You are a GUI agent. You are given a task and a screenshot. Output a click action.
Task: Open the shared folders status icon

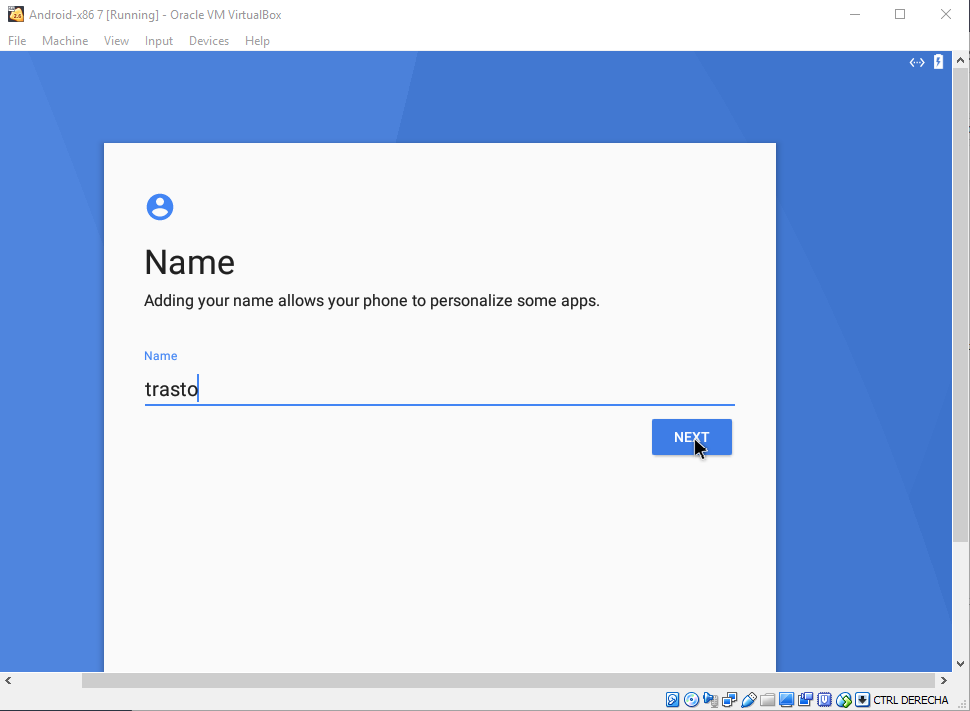[768, 700]
